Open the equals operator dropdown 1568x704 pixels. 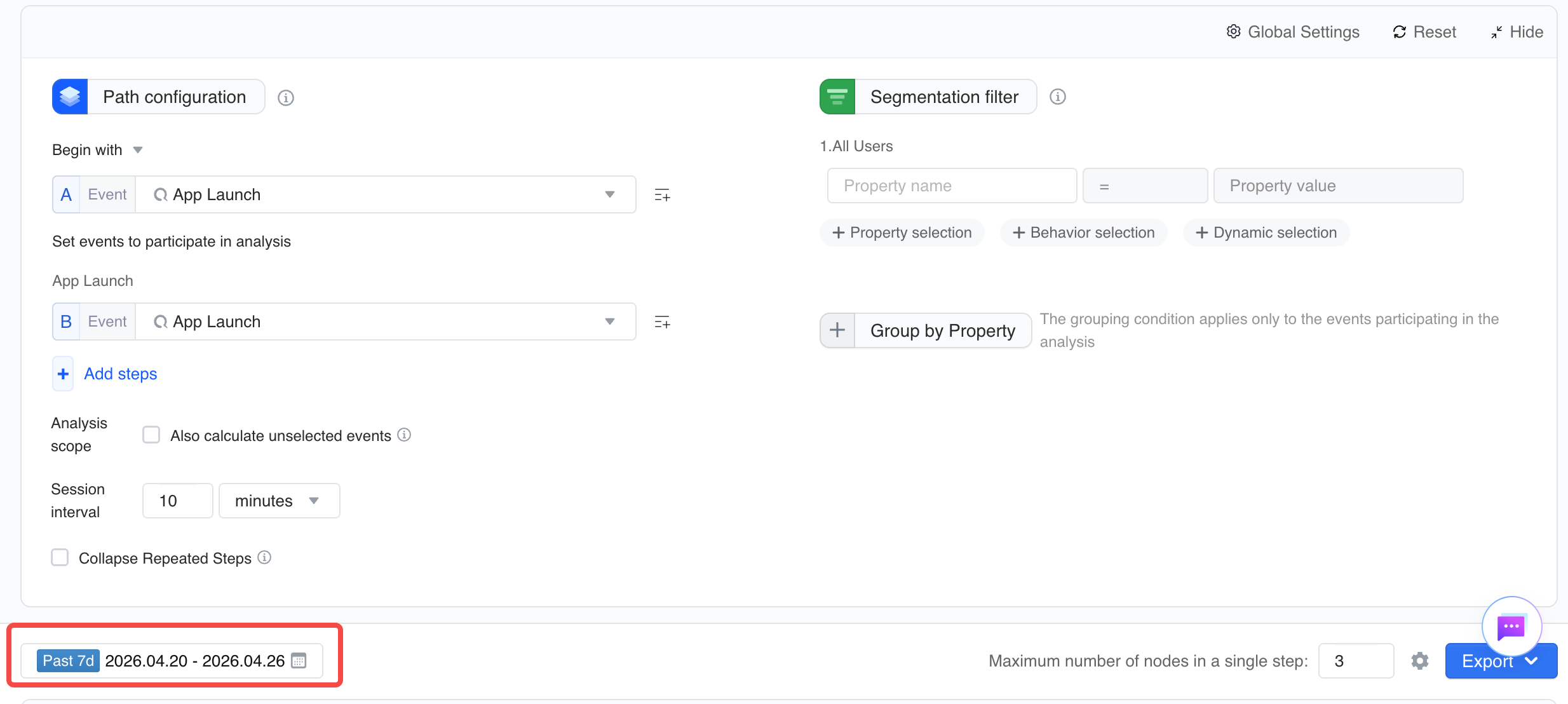pos(1145,186)
